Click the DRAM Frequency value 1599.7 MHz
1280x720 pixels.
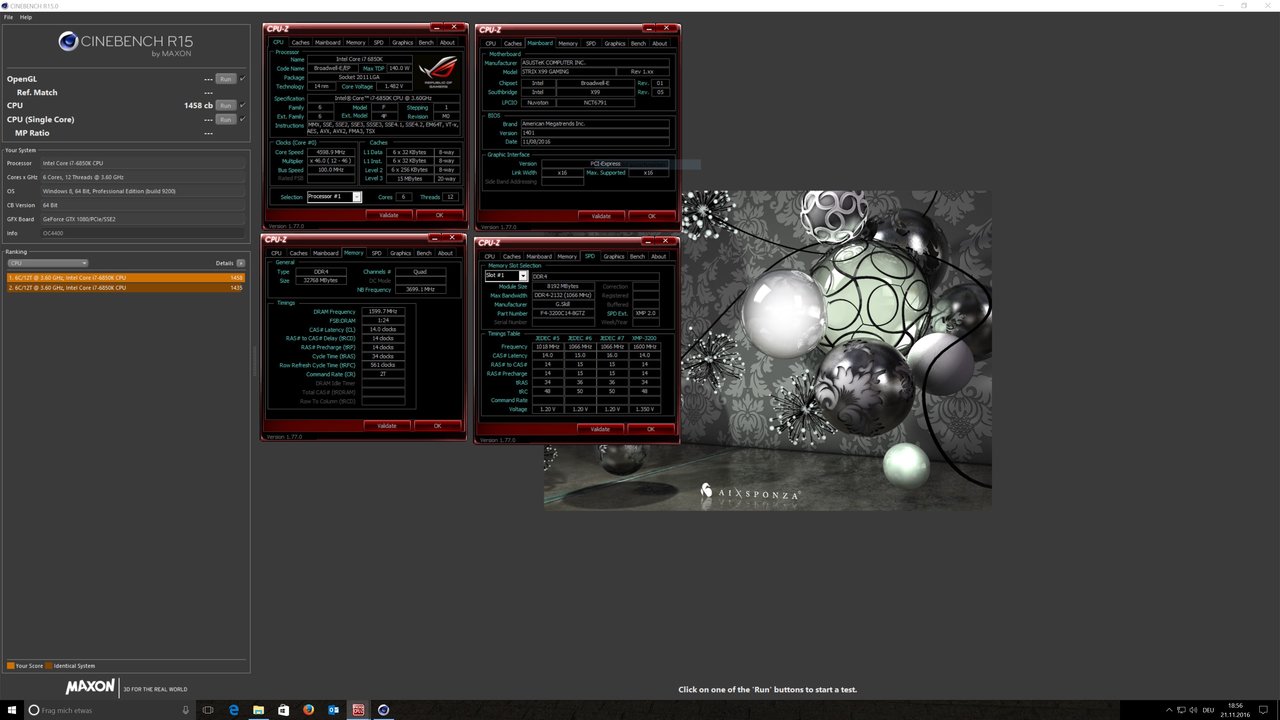click(x=382, y=312)
